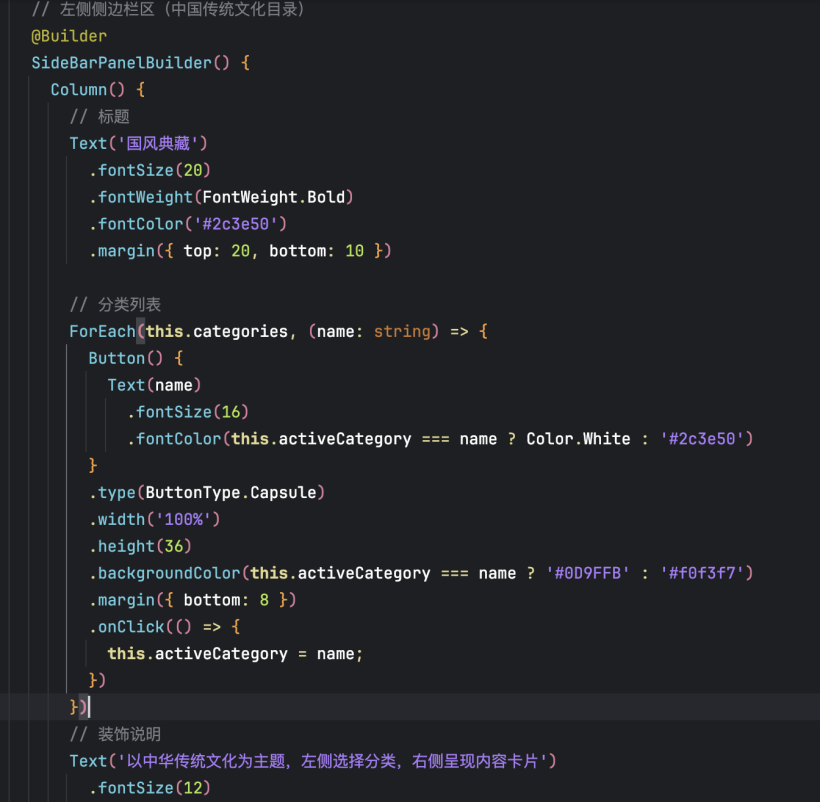Click the .width('100%') line
820x802 pixels.
coord(154,519)
